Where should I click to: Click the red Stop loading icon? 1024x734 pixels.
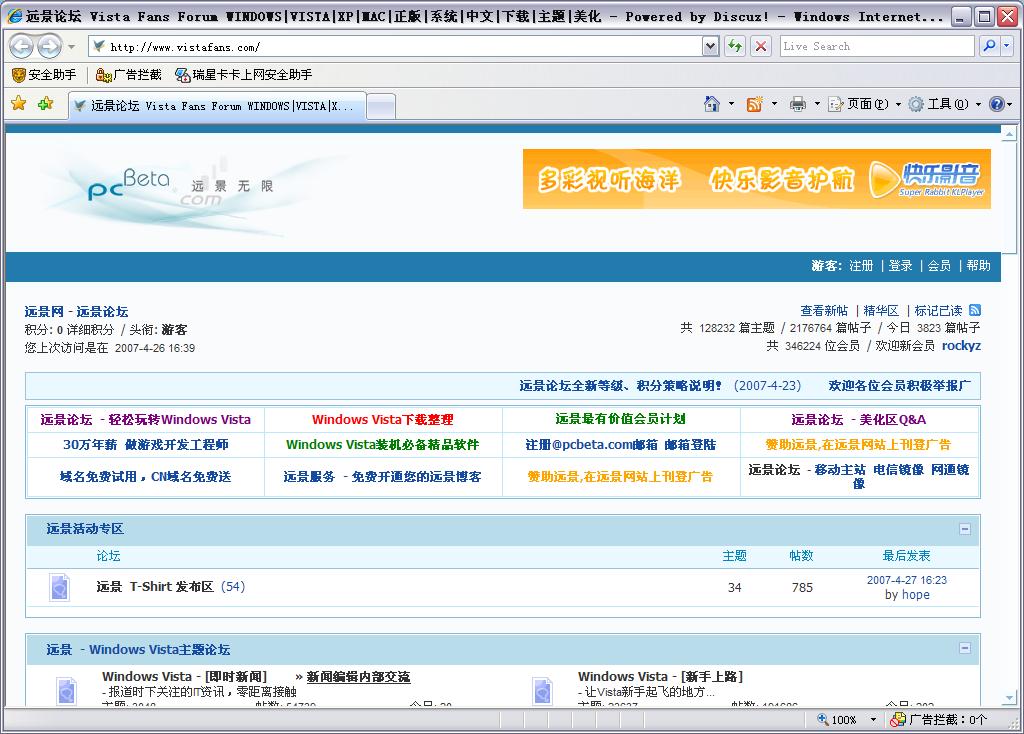click(761, 46)
